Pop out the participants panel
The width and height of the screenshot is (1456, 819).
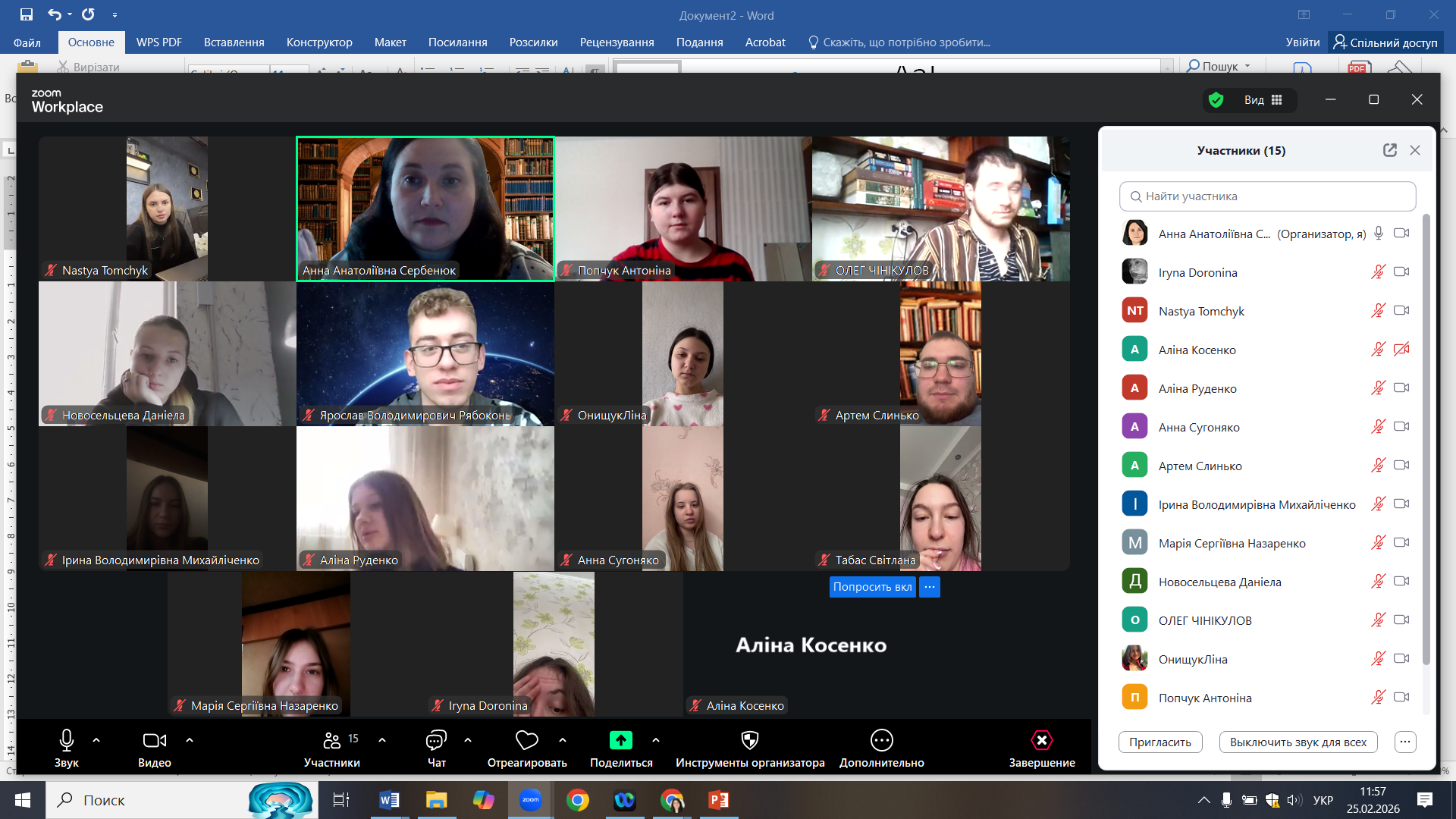click(x=1389, y=150)
